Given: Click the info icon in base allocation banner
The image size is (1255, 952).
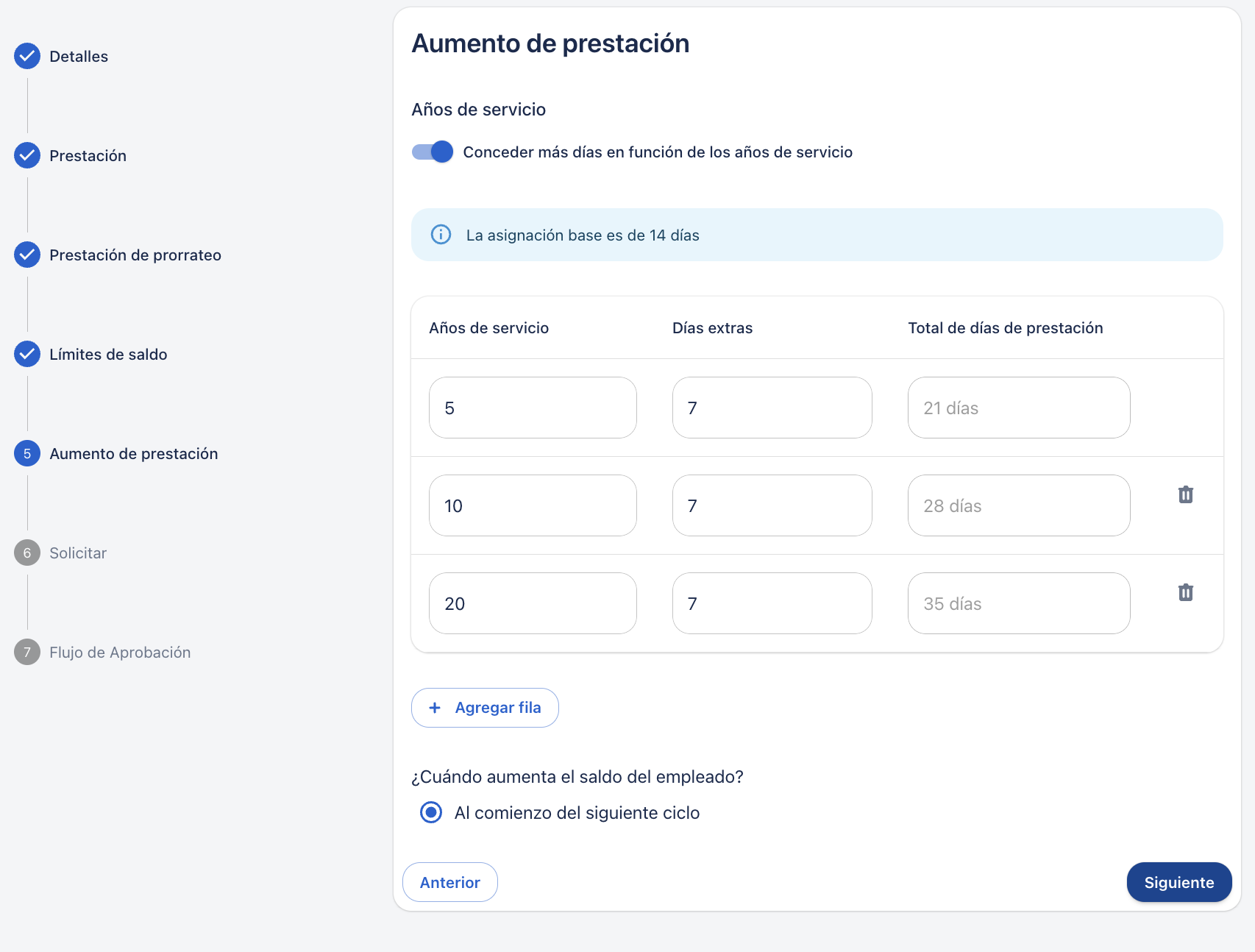Looking at the screenshot, I should click(x=441, y=235).
